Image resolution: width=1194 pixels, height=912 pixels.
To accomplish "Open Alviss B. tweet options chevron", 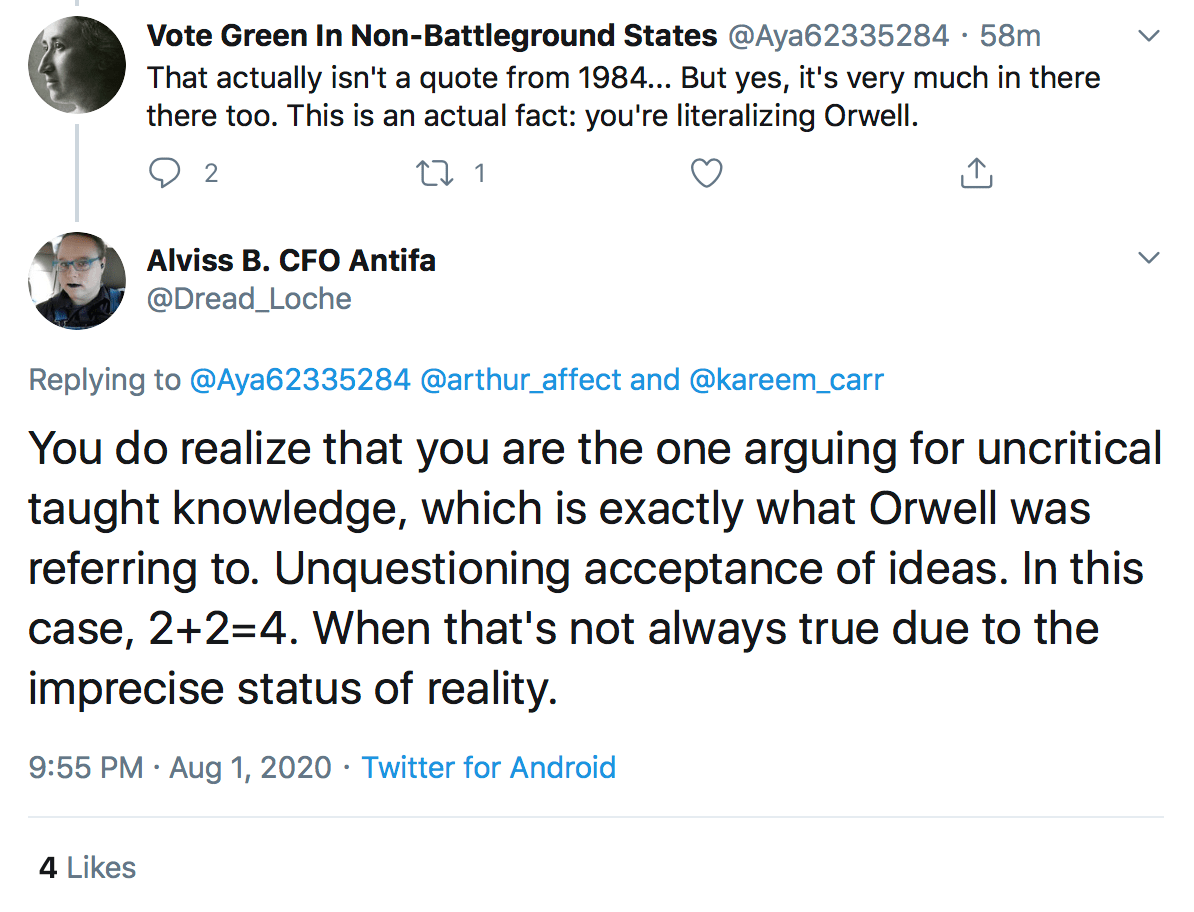I will [x=1150, y=259].
